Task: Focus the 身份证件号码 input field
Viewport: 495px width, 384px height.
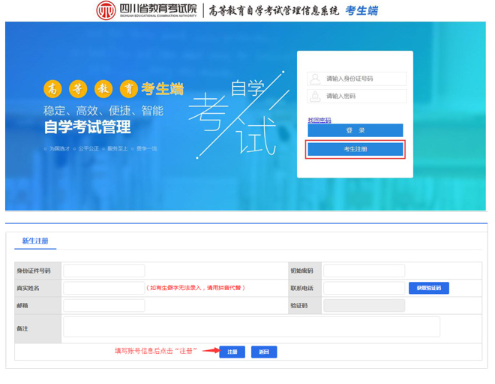Action: tap(104, 271)
